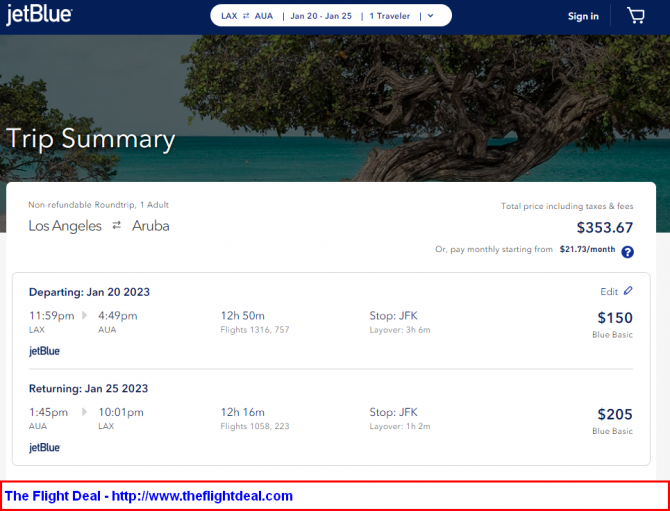Click Layover: 1h 2m text
670x511 pixels.
400,426
